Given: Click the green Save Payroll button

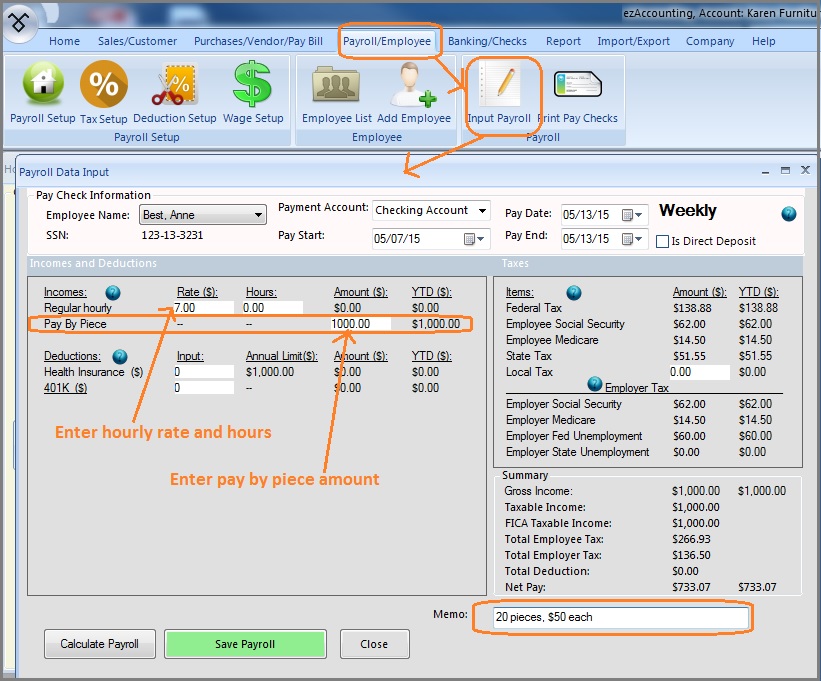Looking at the screenshot, I should [245, 644].
